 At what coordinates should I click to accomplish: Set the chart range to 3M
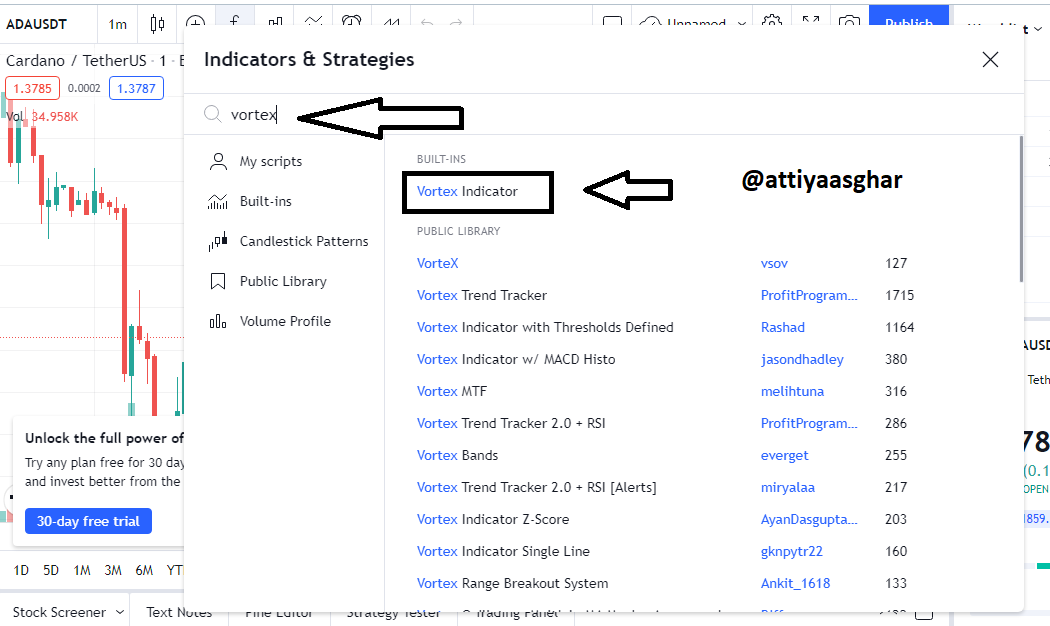[x=113, y=570]
